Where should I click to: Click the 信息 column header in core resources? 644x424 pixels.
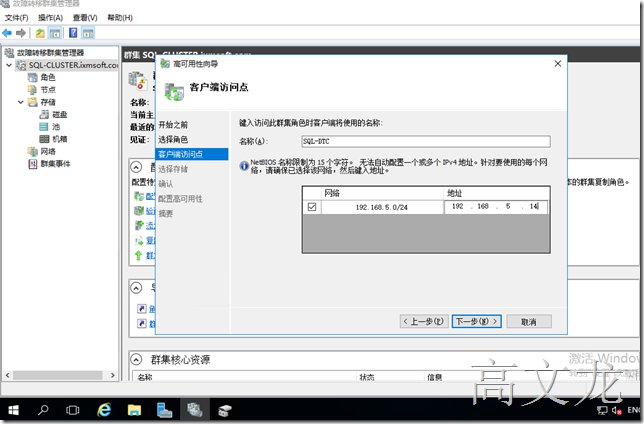[435, 377]
